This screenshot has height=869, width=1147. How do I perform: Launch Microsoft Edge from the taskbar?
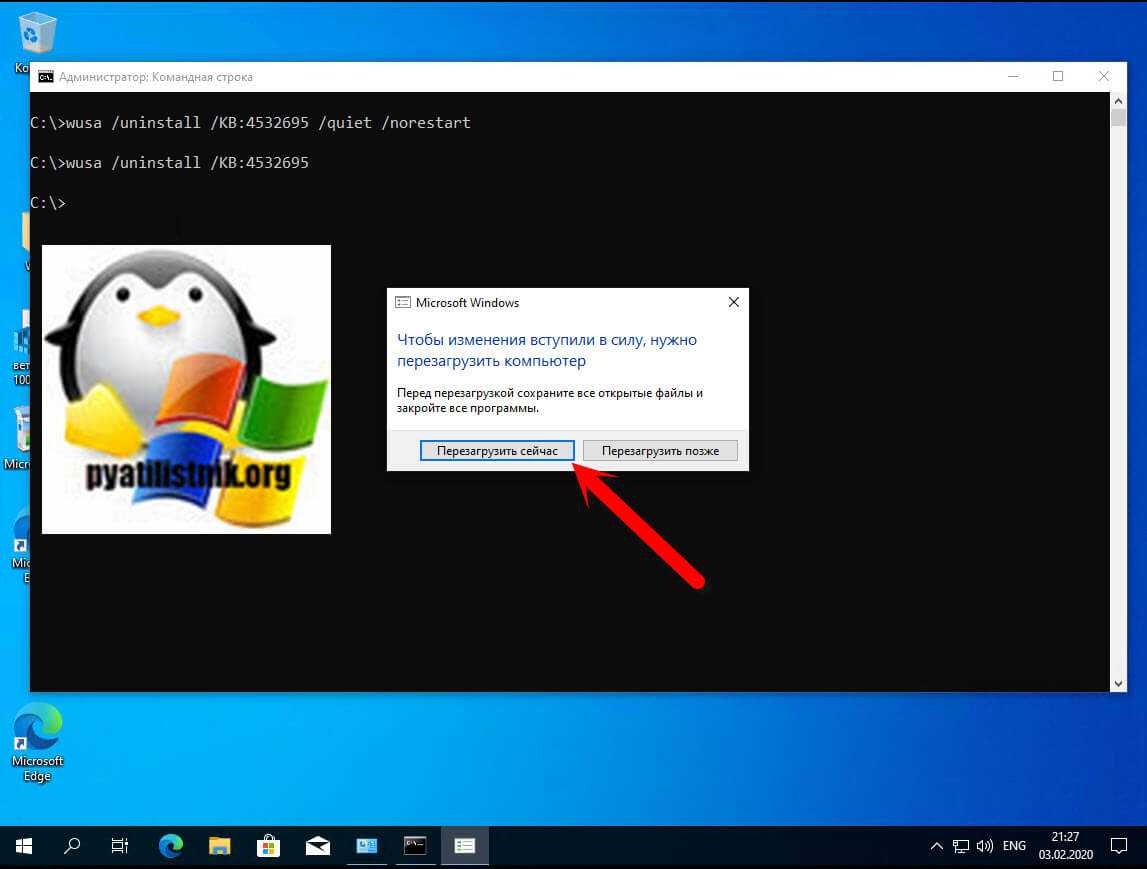click(x=171, y=846)
